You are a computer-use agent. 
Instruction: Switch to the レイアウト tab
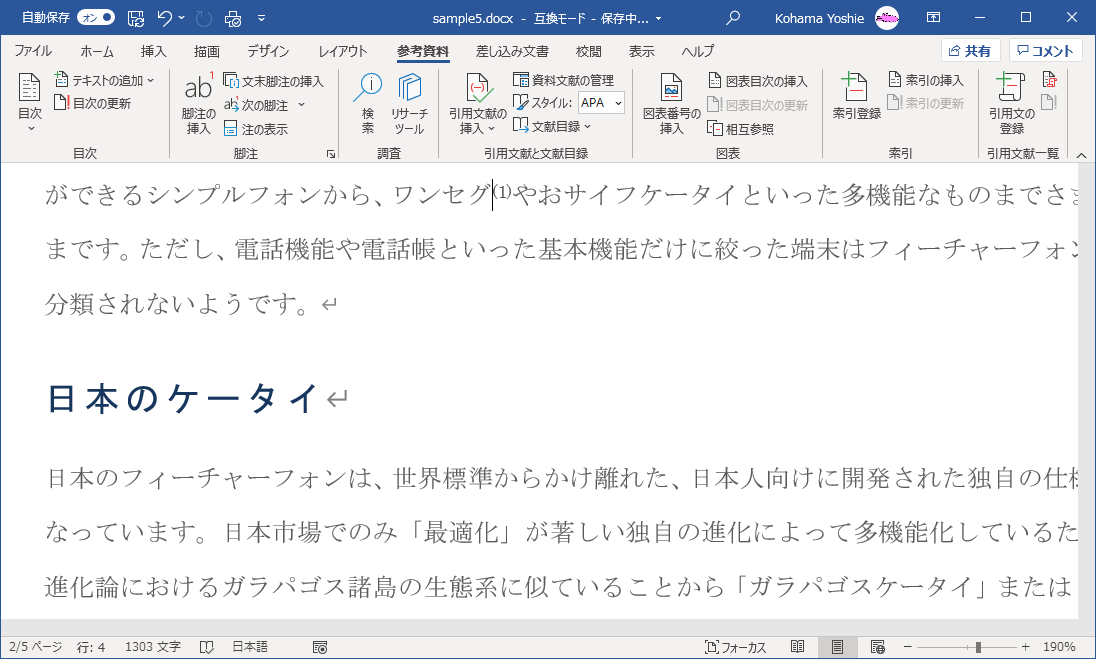(x=342, y=51)
